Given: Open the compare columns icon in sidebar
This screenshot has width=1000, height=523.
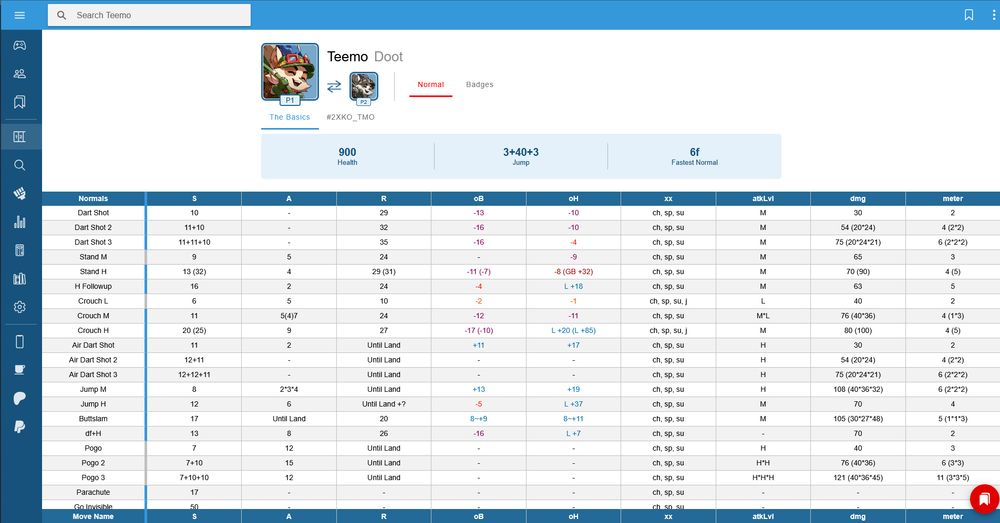Looking at the screenshot, I should [x=20, y=279].
